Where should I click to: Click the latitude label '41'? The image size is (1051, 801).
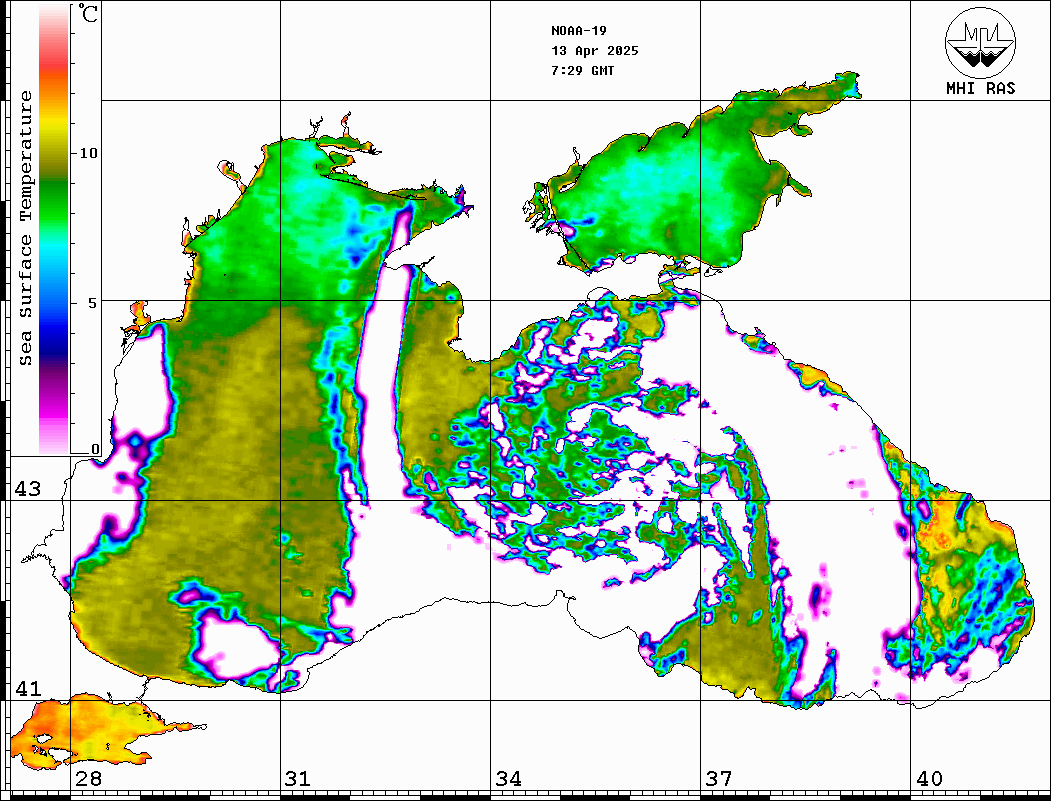click(27, 688)
